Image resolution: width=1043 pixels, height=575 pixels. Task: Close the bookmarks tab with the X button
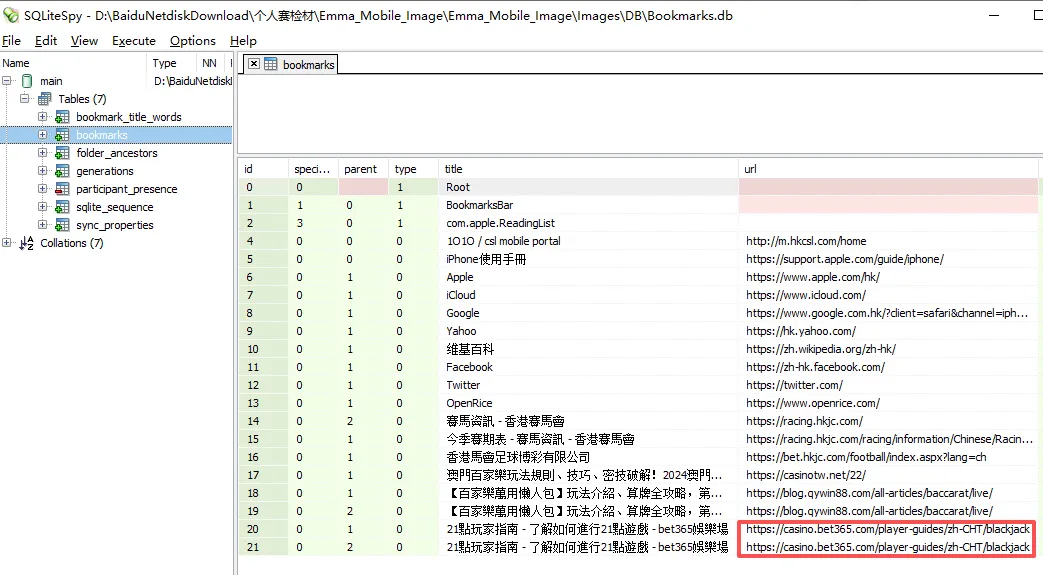254,64
